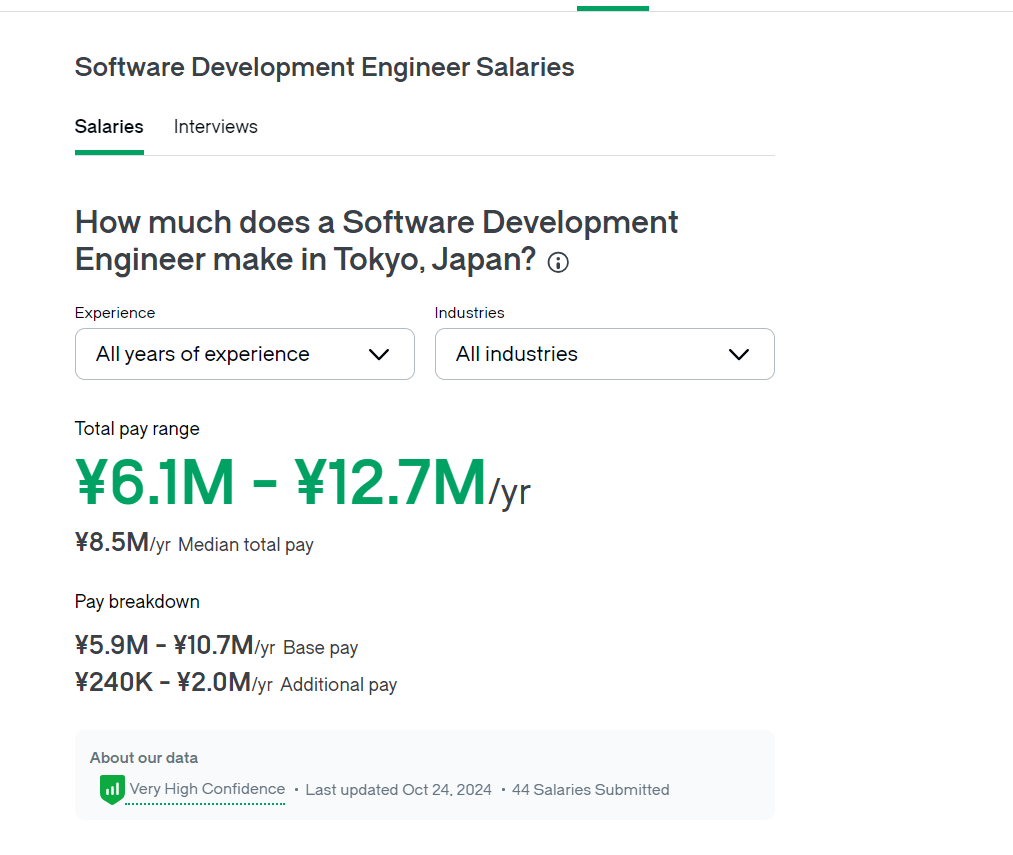Image resolution: width=1013 pixels, height=855 pixels.
Task: Click the 'About our data' heading
Action: pos(144,757)
